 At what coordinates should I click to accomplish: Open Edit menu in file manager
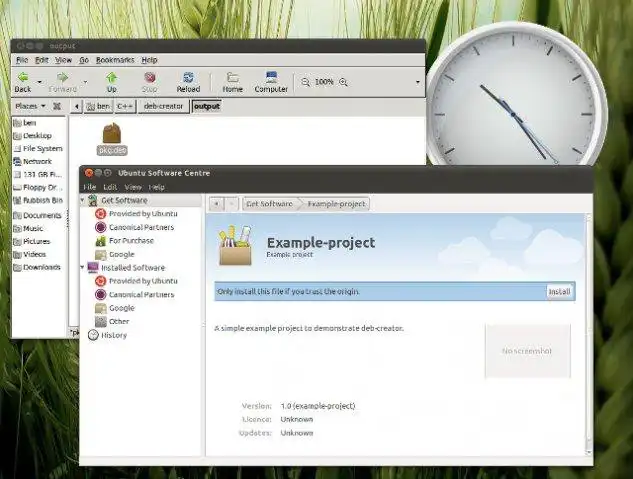pos(42,60)
